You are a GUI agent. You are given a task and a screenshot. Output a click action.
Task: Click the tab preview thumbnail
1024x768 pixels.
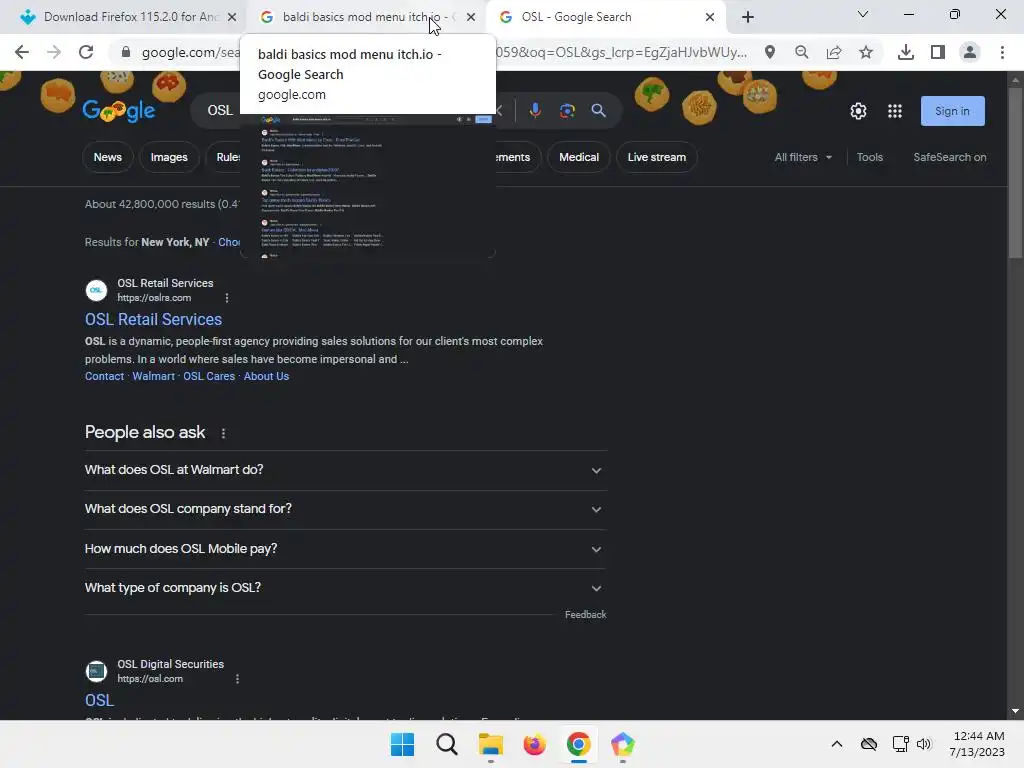(368, 185)
